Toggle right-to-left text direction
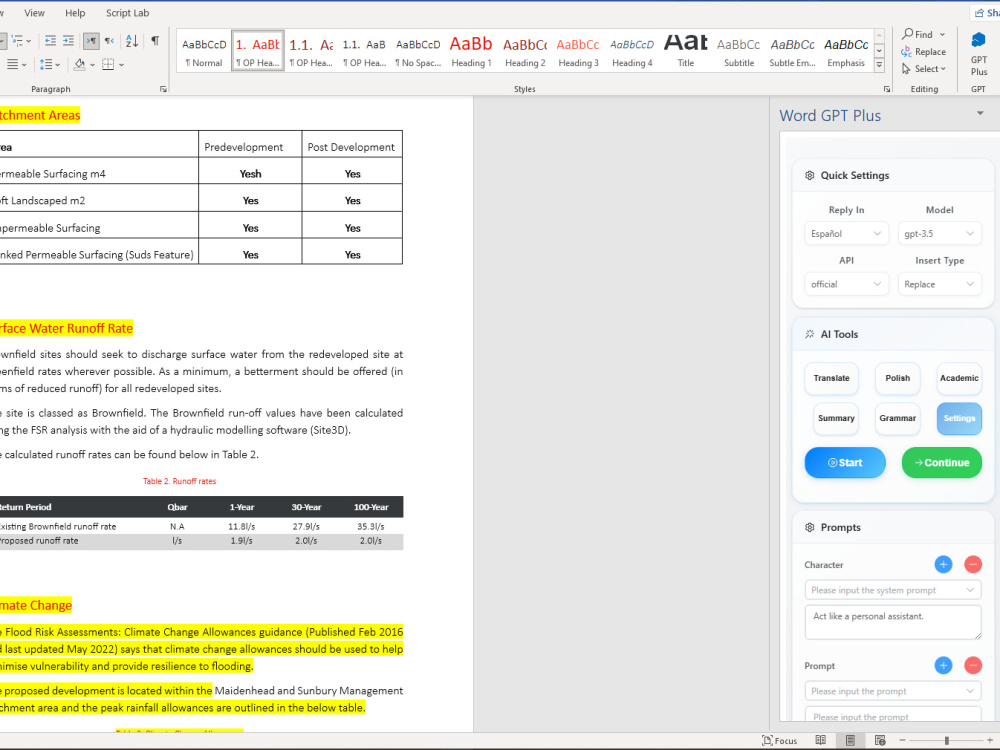The height and width of the screenshot is (750, 1000). (x=109, y=41)
